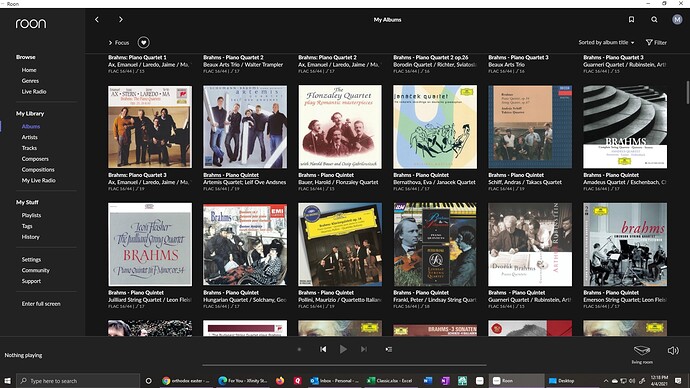Go back with the left arrow
The image size is (690, 388).
coord(97,20)
